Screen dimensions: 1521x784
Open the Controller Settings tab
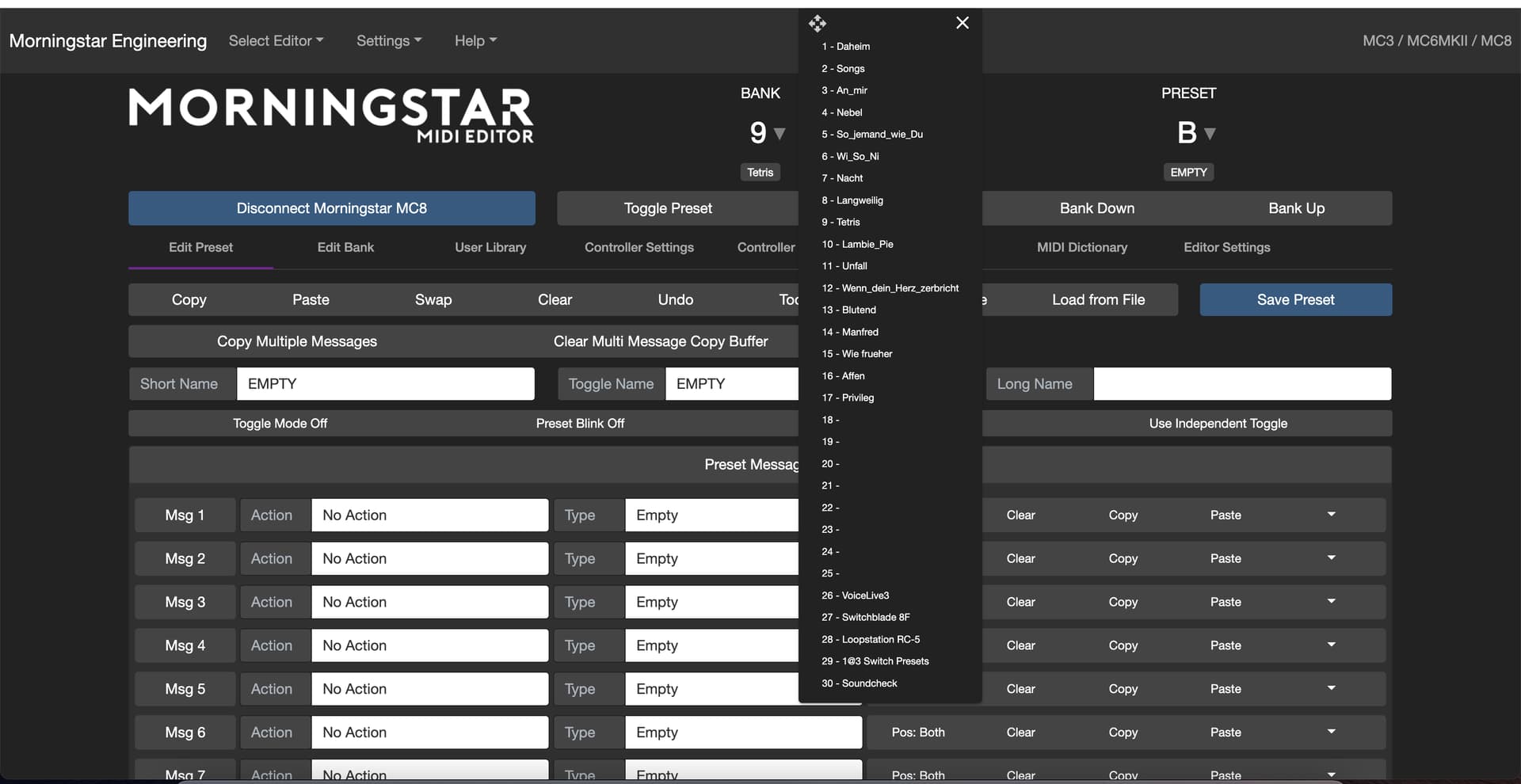(x=639, y=247)
